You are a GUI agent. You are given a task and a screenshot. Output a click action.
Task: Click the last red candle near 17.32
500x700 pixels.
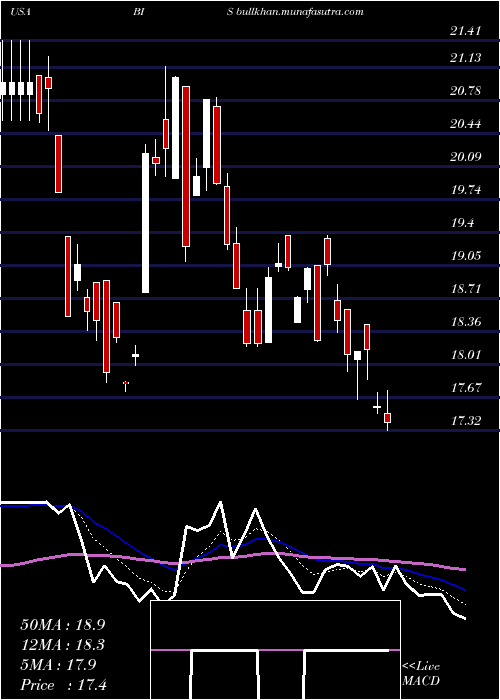pos(388,418)
